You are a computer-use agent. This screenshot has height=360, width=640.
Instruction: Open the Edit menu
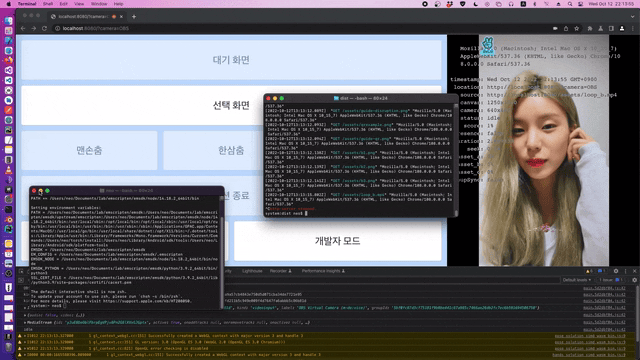click(x=64, y=4)
